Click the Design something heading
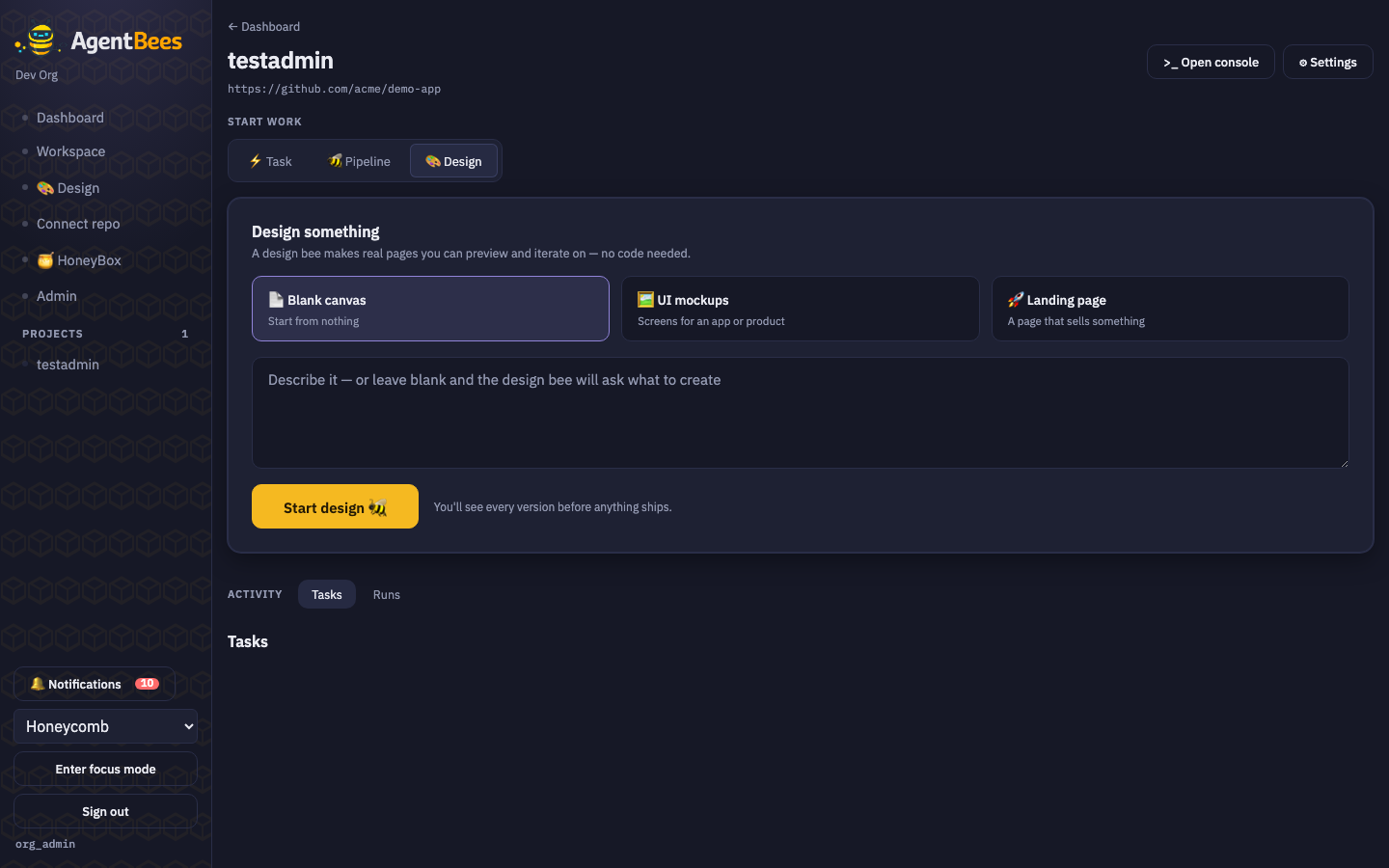1389x868 pixels. pyautogui.click(x=315, y=231)
